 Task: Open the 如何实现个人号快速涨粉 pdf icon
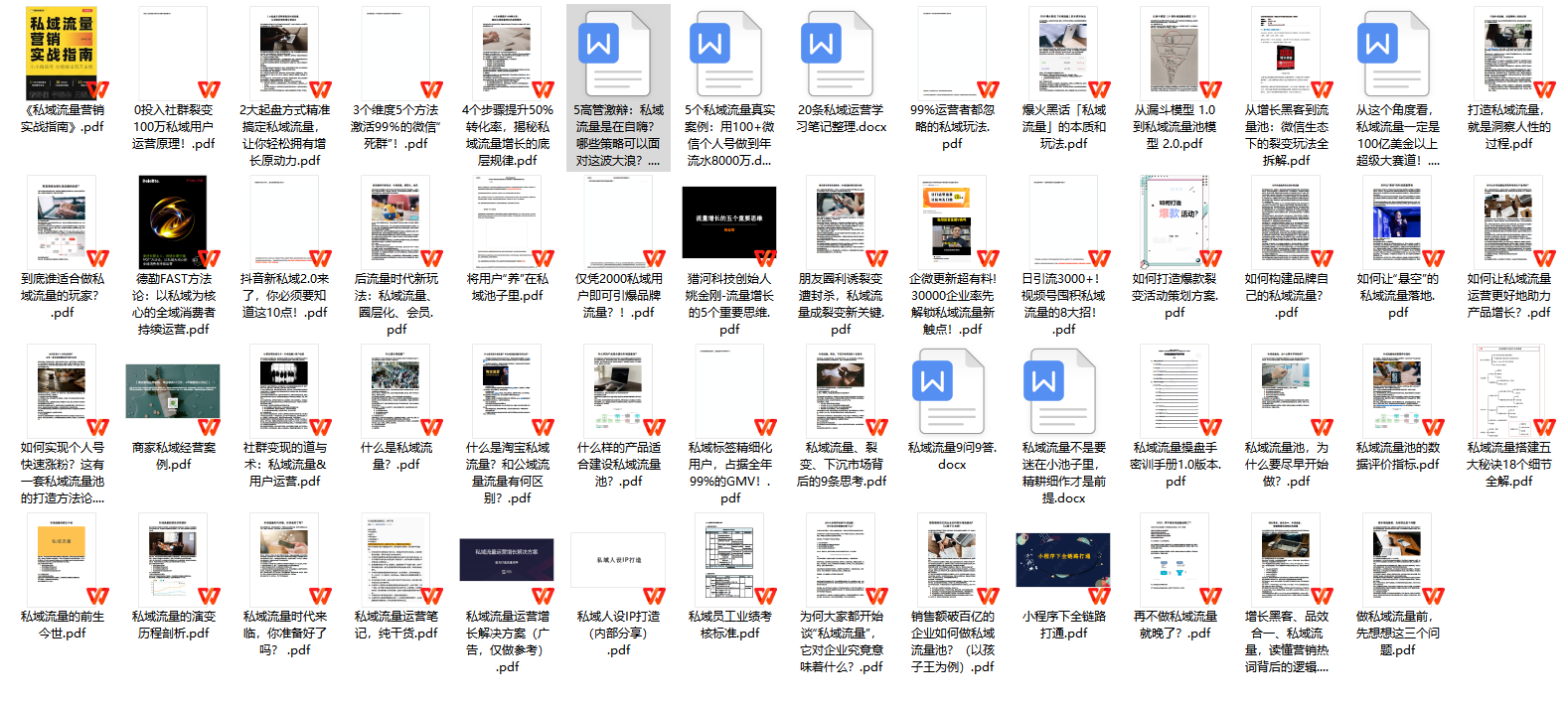[62, 389]
